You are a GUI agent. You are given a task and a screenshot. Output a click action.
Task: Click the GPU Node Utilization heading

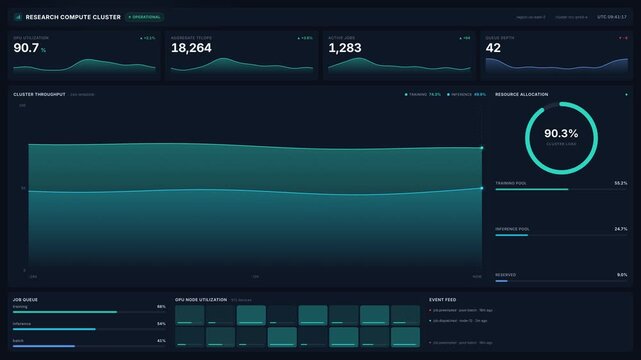pos(201,300)
